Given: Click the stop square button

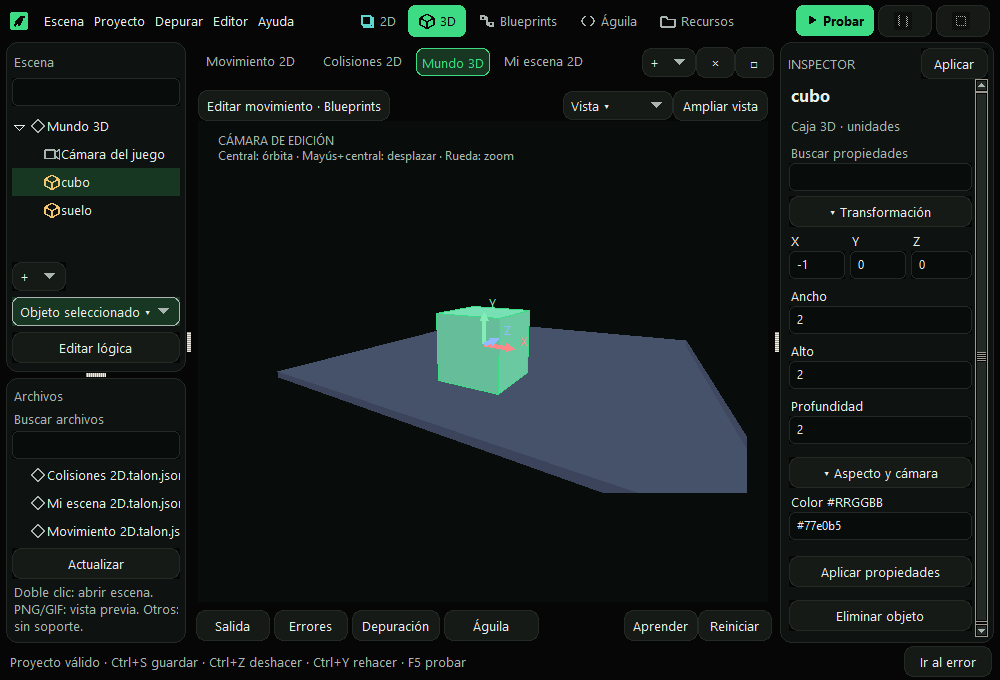Looking at the screenshot, I should pyautogui.click(x=961, y=21).
